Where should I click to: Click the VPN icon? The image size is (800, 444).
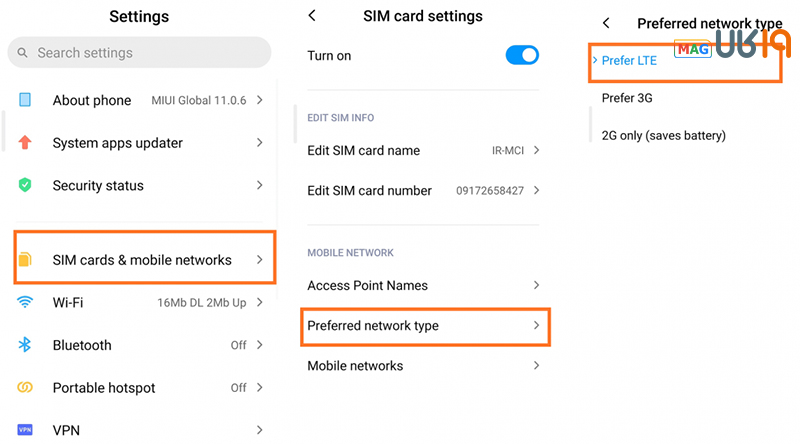click(x=25, y=430)
